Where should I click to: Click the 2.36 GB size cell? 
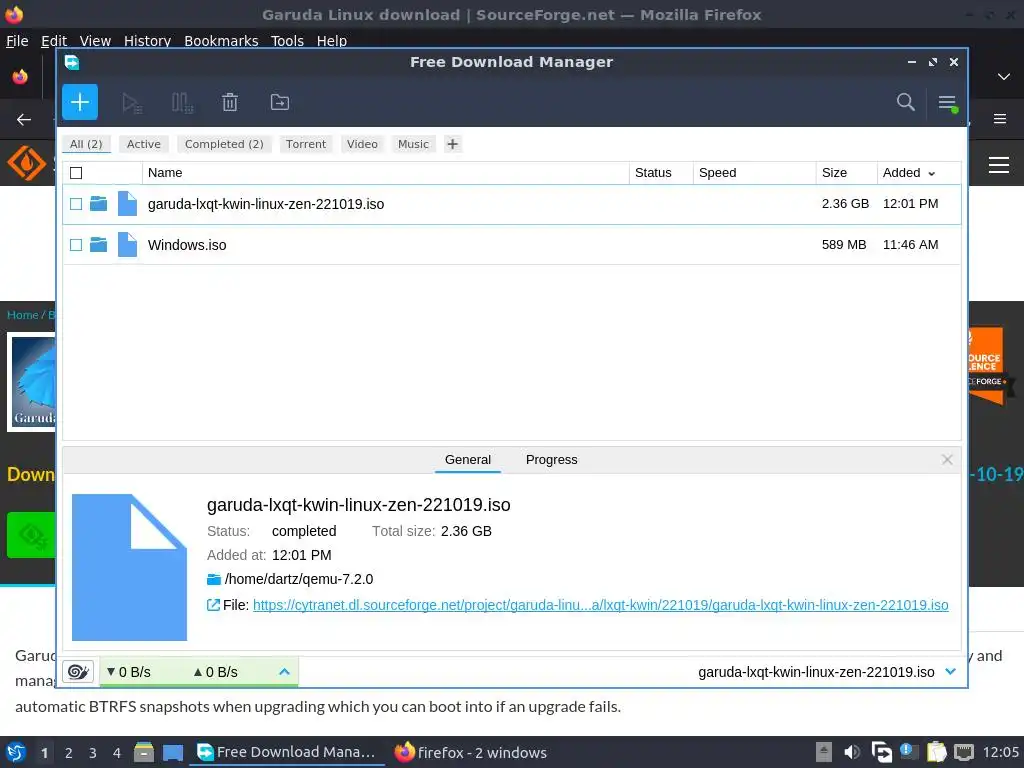coord(845,204)
